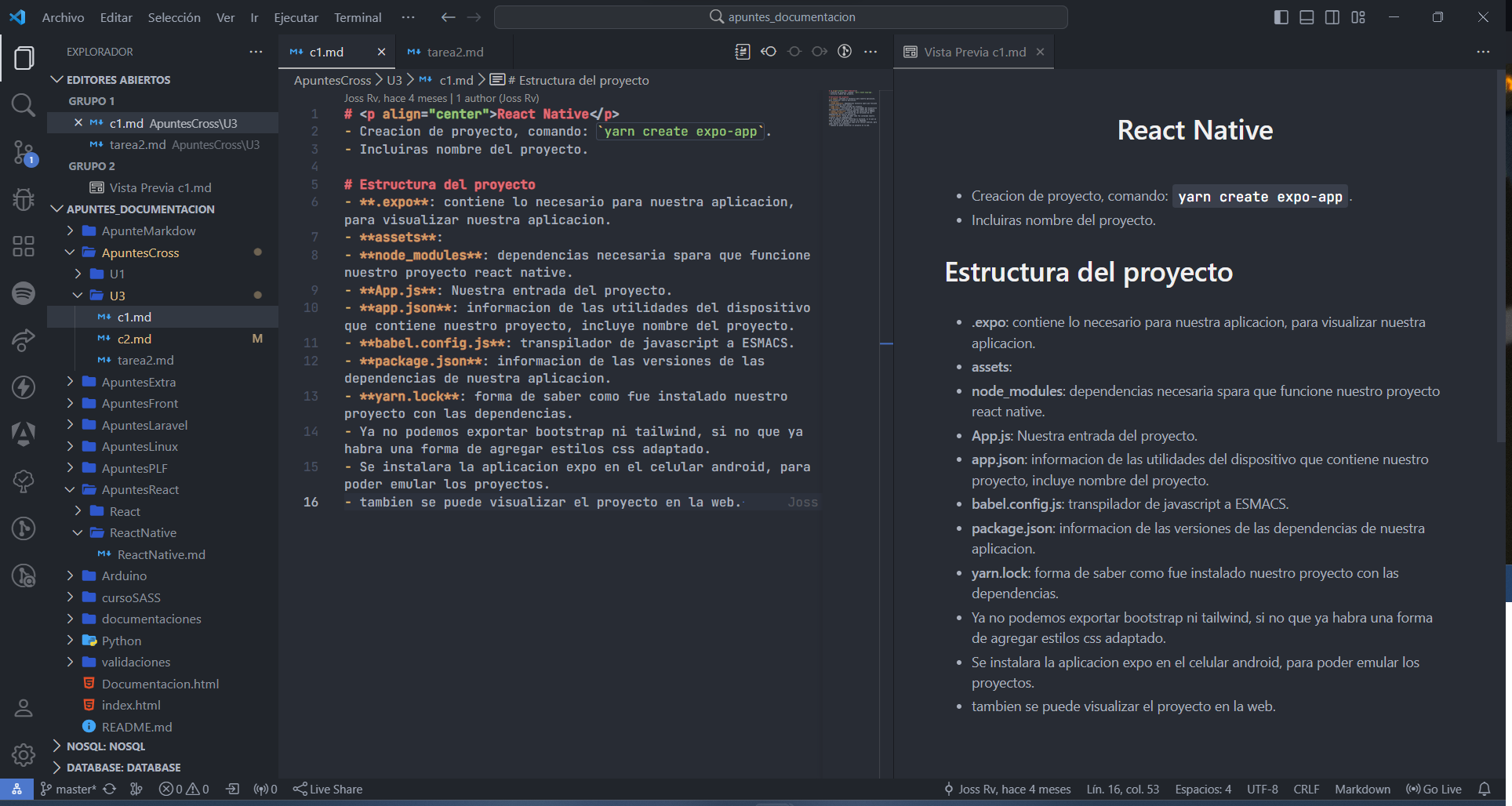Image resolution: width=1512 pixels, height=806 pixels.
Task: Collapse the ApuntesReact folder
Action: [140, 489]
